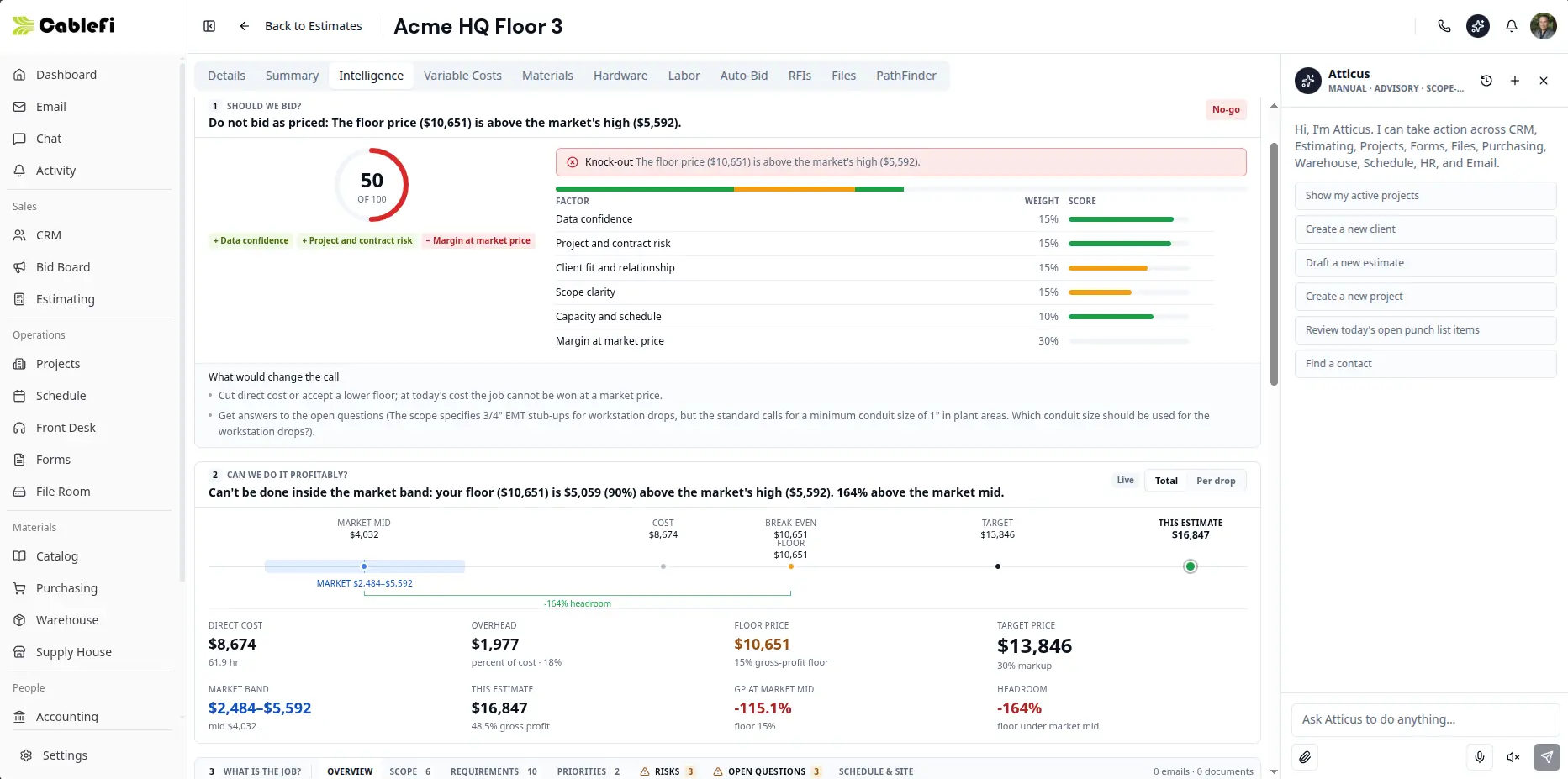Click the This Estimate marker on price line

(x=1190, y=566)
